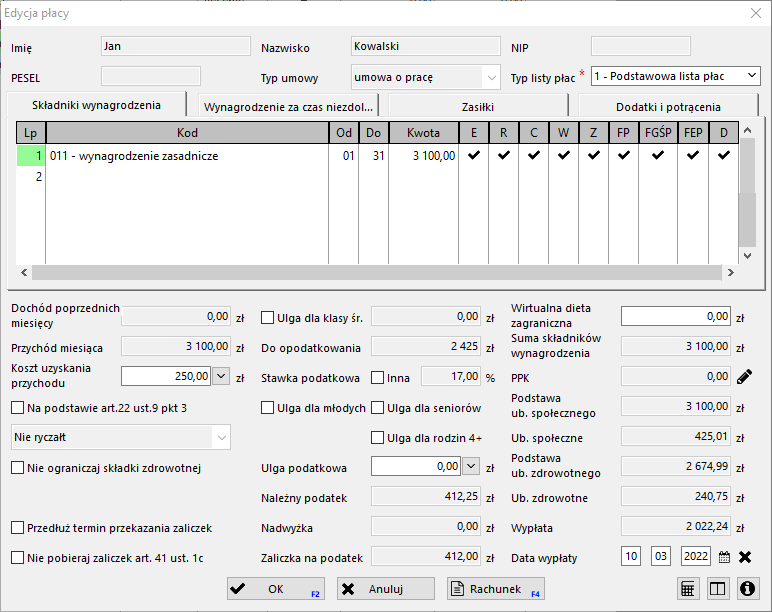The height and width of the screenshot is (612, 772).
Task: Open calendar picker for Data wypłaty
Action: 725,557
